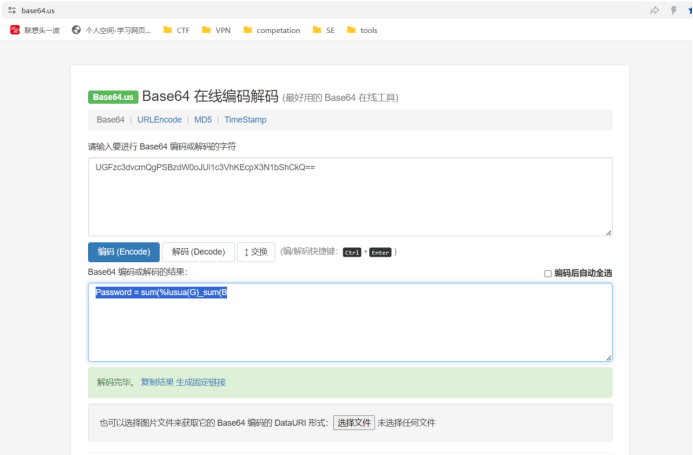This screenshot has height=455, width=693.
Task: Open the 联想头一波 bookmark
Action: pyautogui.click(x=35, y=30)
